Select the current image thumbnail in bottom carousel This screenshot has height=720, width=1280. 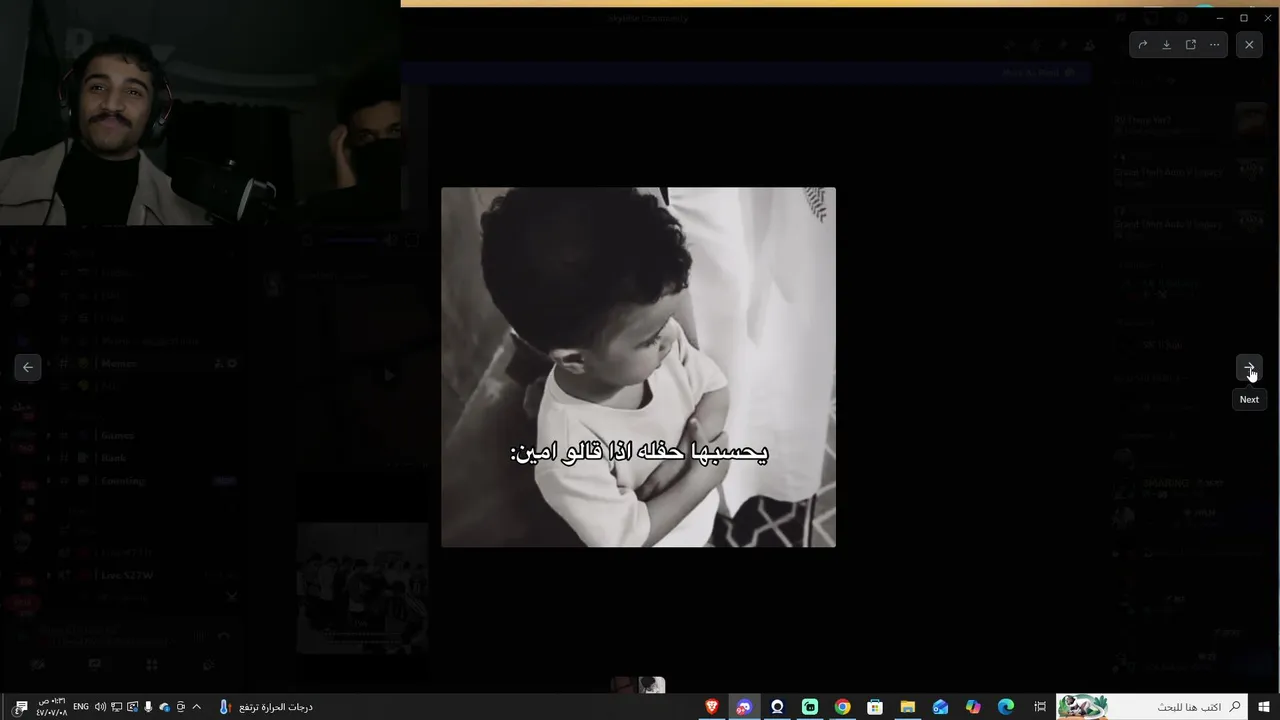point(652,685)
